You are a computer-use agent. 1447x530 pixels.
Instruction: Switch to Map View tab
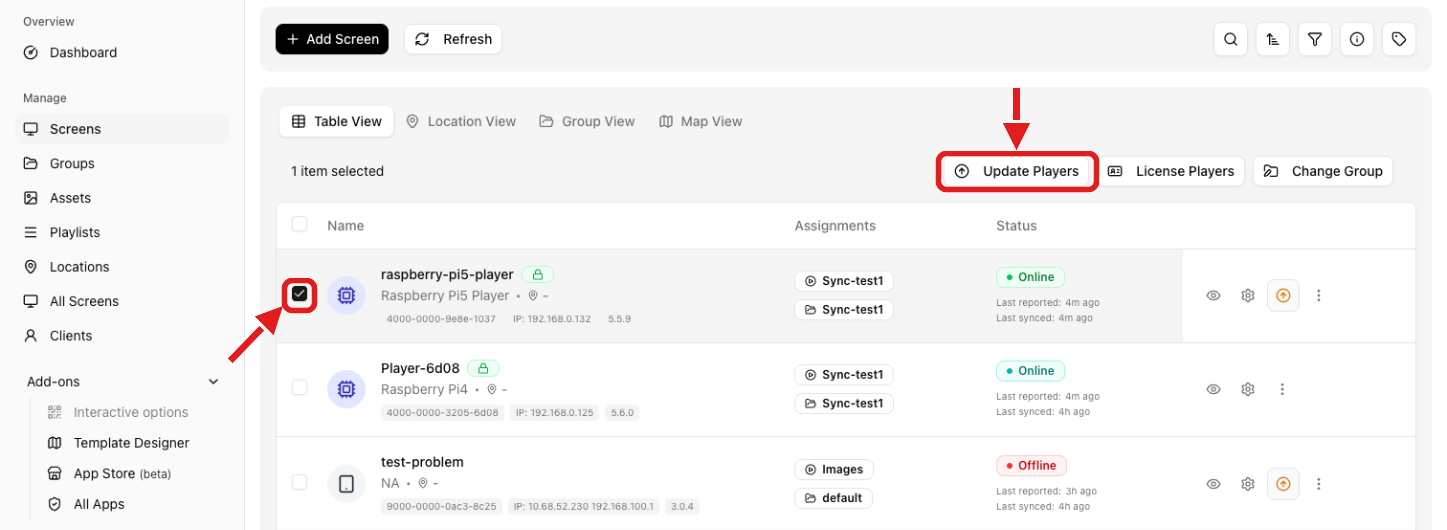tap(700, 121)
